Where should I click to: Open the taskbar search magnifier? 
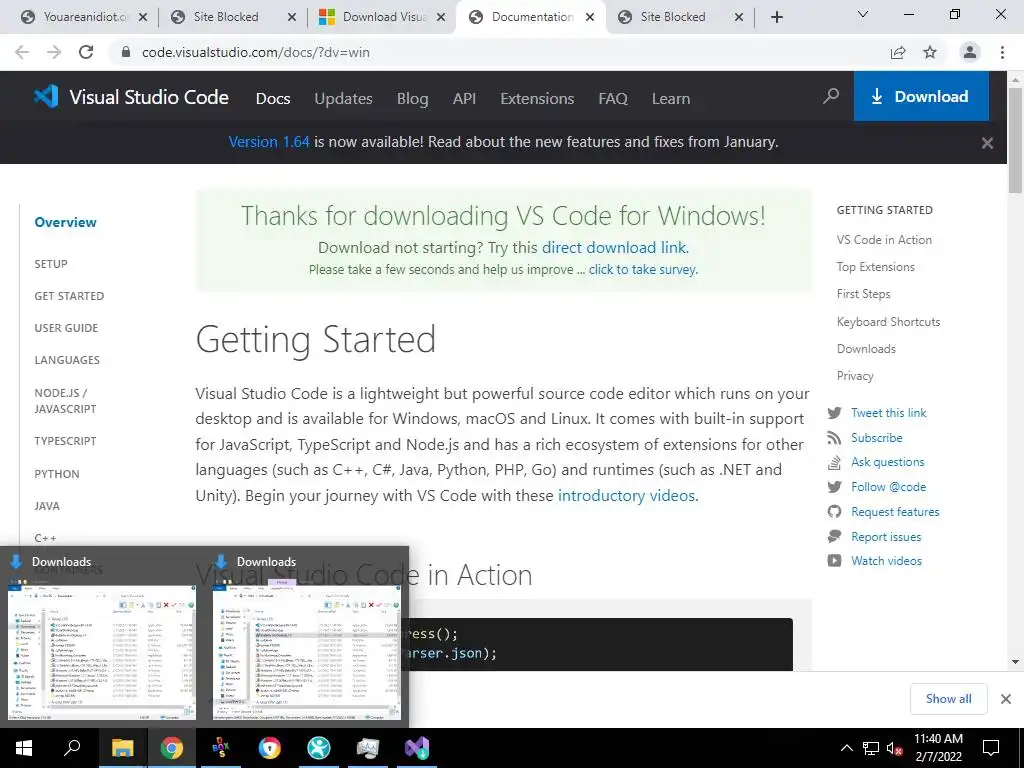pos(72,748)
